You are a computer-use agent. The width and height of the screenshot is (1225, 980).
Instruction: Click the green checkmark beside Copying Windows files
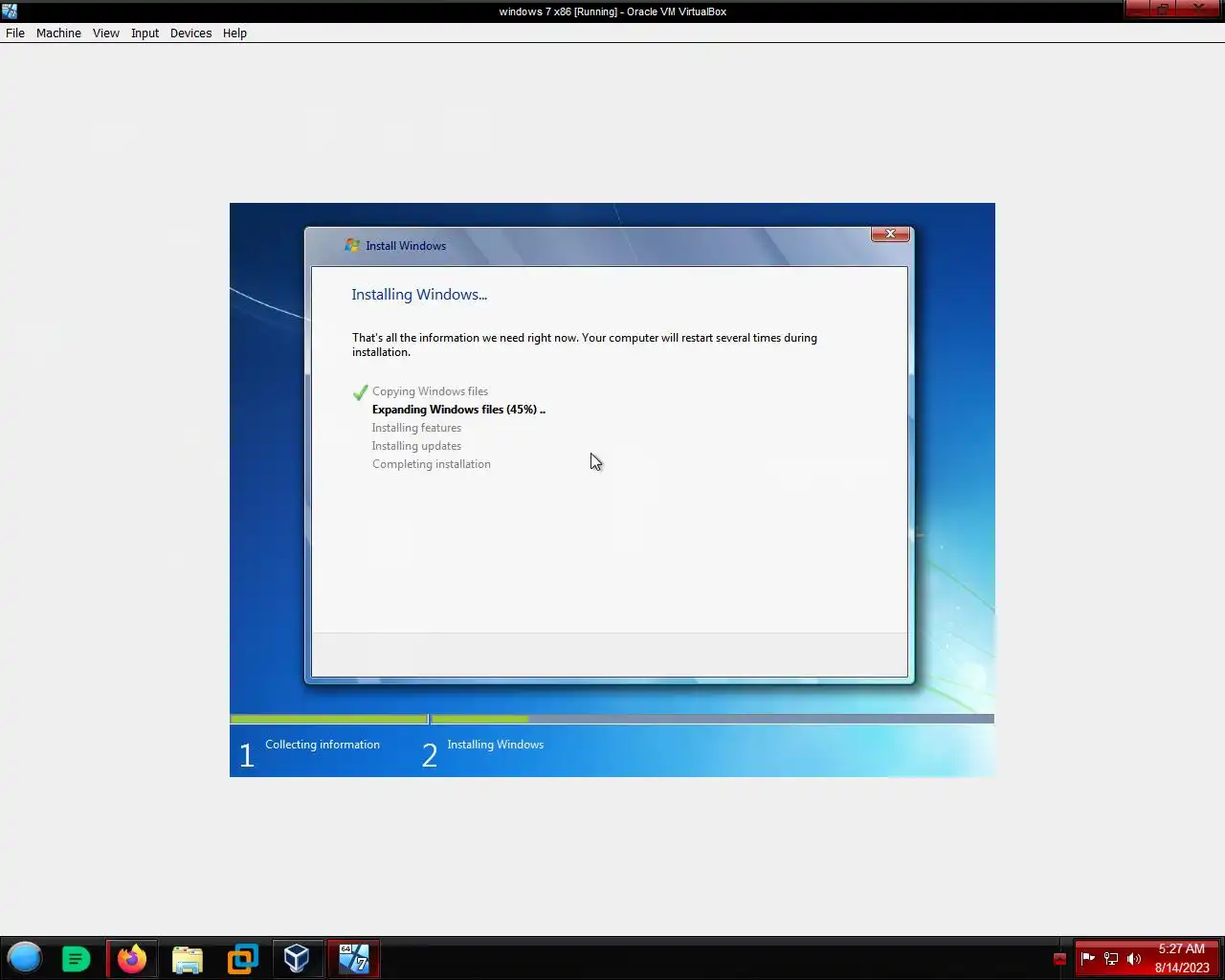pos(361,391)
